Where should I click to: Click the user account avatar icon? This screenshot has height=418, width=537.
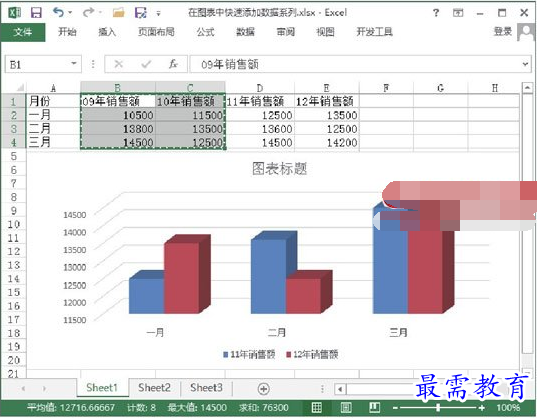pyautogui.click(x=526, y=32)
